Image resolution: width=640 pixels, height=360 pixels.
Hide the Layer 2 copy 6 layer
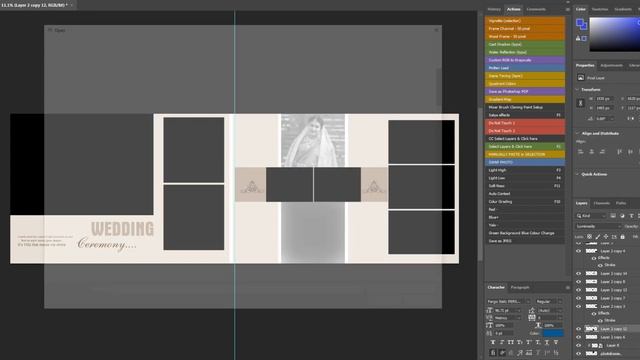[x=578, y=337]
